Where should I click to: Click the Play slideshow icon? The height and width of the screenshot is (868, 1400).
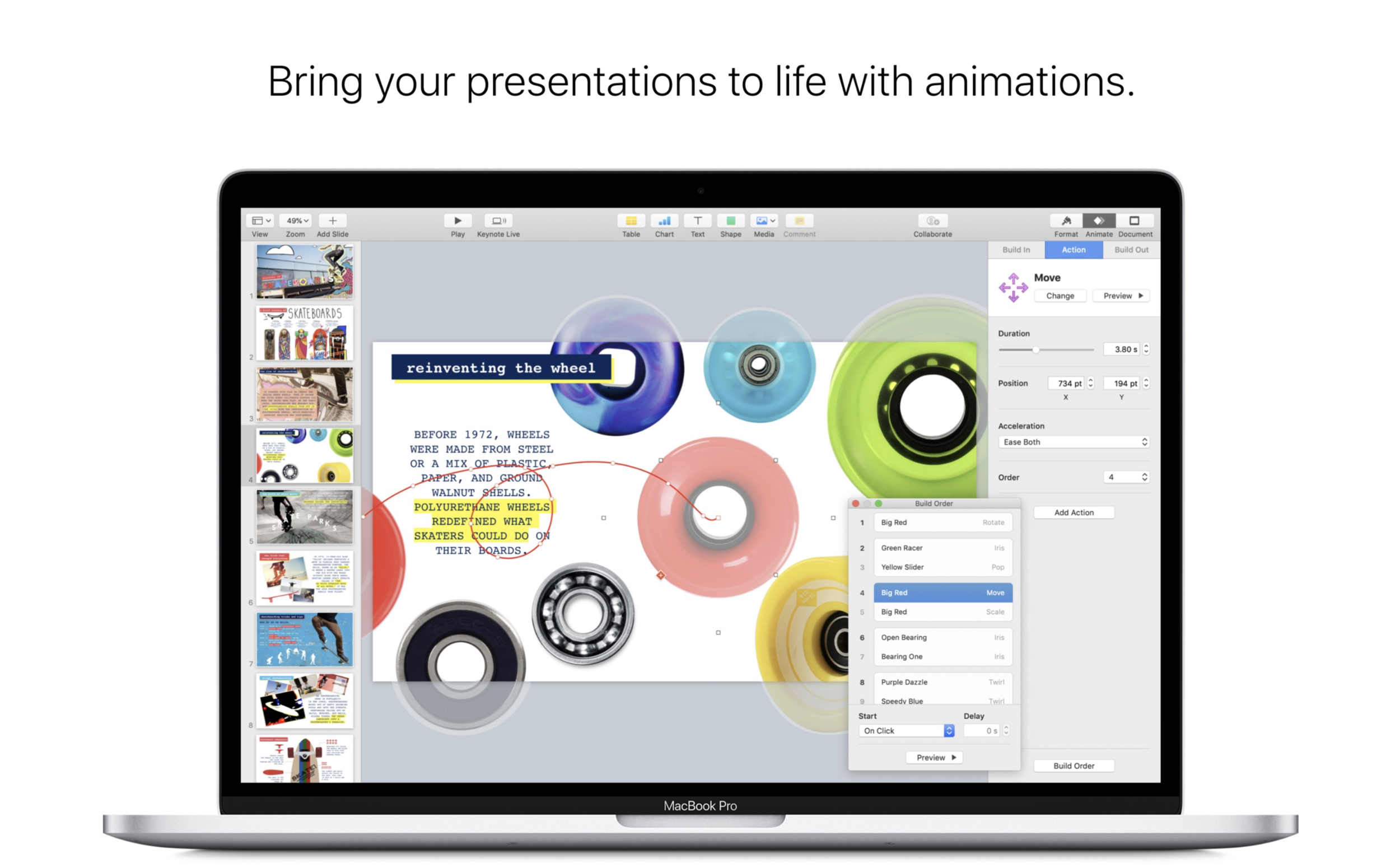coord(457,221)
